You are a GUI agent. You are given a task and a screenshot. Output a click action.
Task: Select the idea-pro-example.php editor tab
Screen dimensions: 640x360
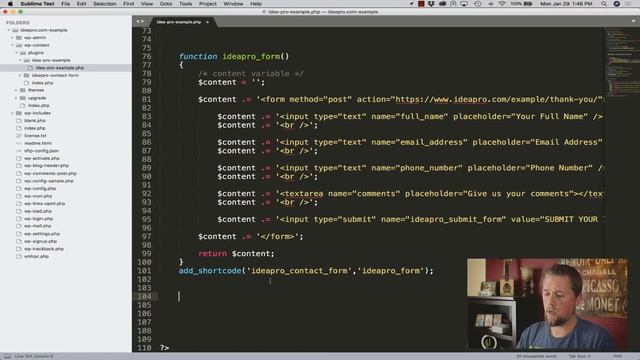click(x=182, y=22)
